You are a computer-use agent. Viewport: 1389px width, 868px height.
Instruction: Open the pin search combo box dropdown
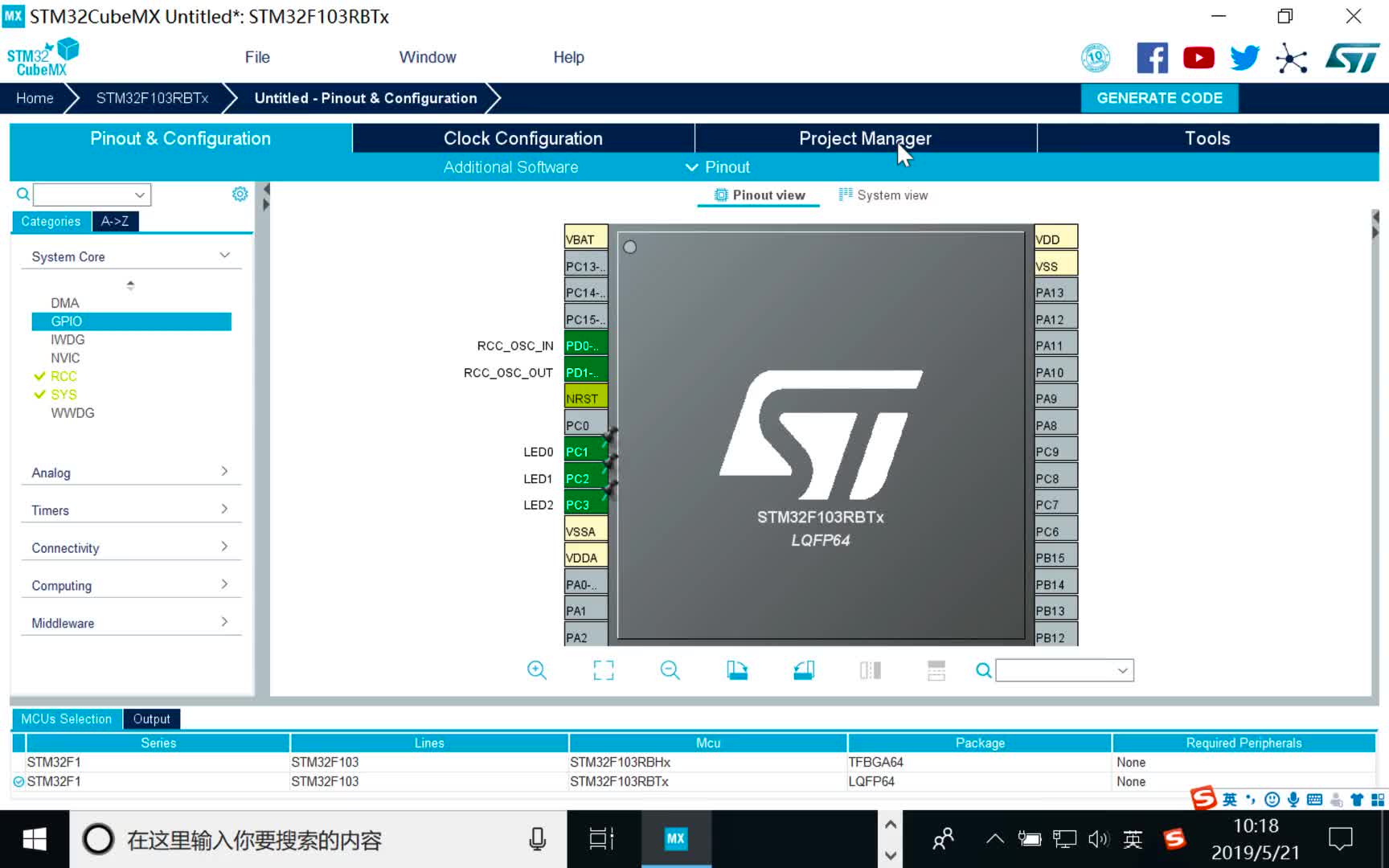click(x=1123, y=670)
